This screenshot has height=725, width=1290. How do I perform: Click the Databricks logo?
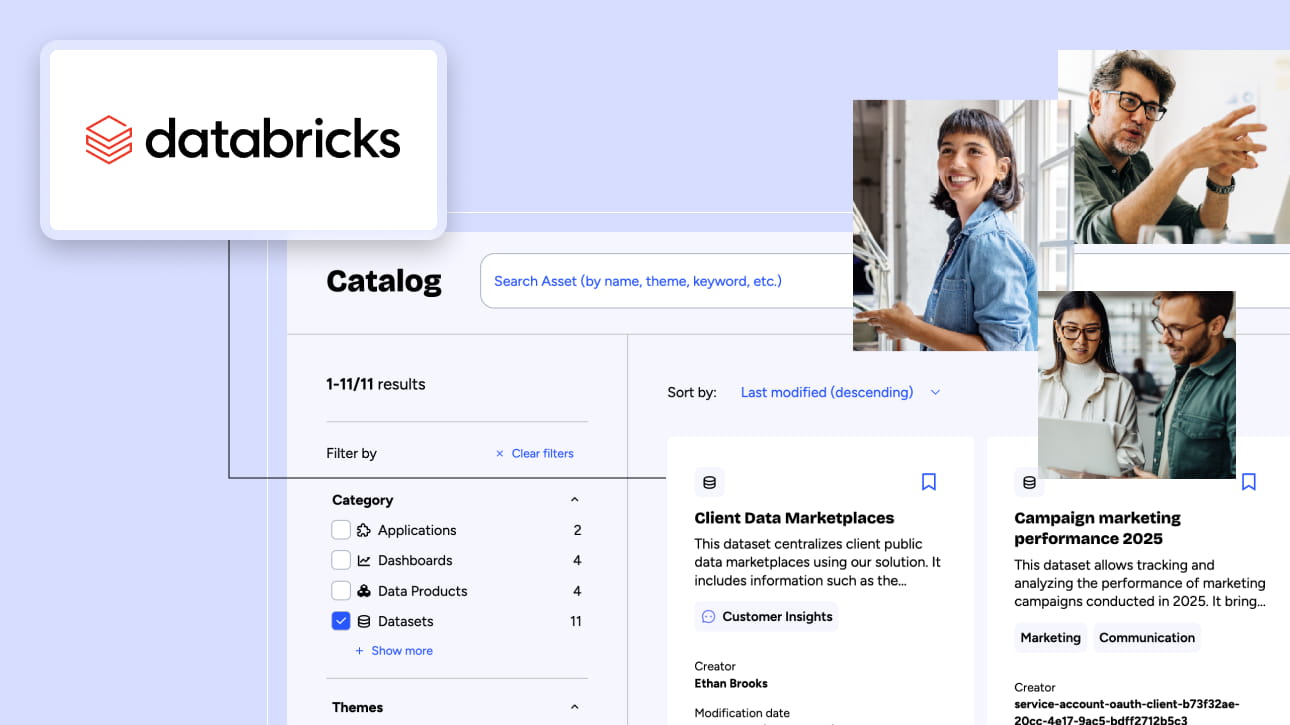point(243,140)
